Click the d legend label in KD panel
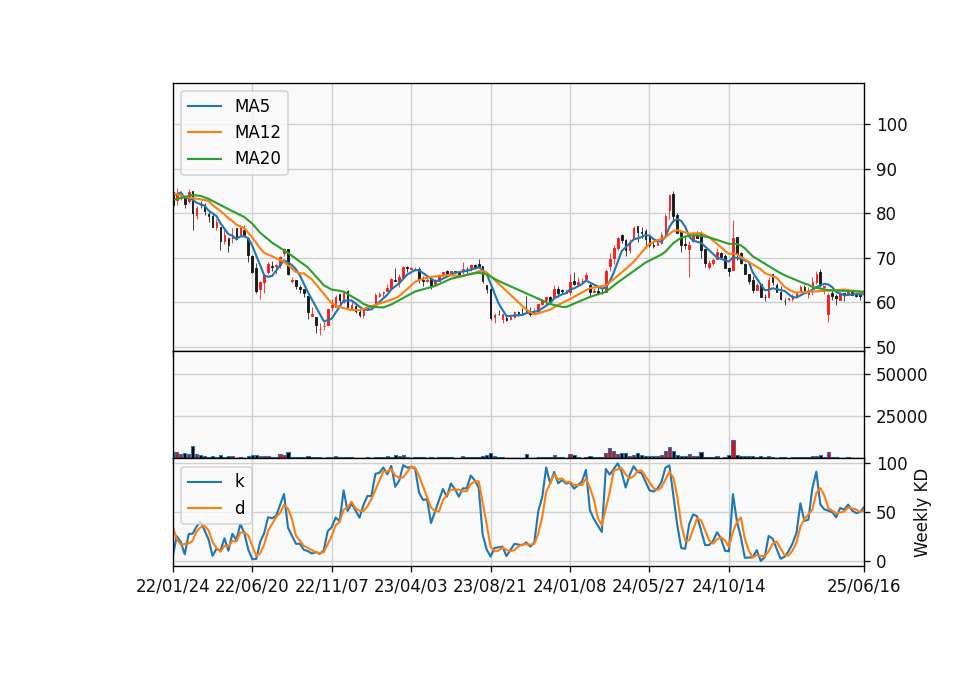960x690 pixels. click(239, 508)
